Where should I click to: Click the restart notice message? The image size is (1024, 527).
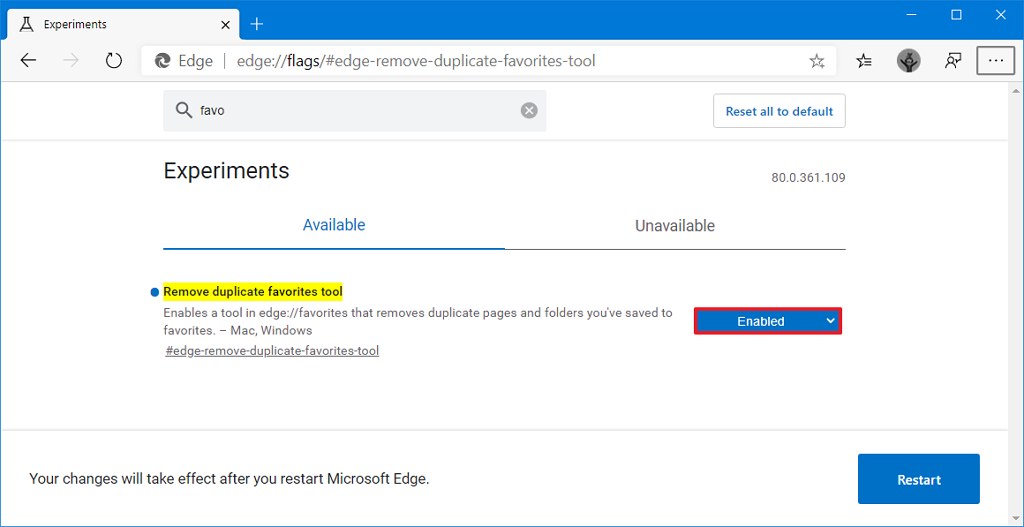tap(229, 479)
